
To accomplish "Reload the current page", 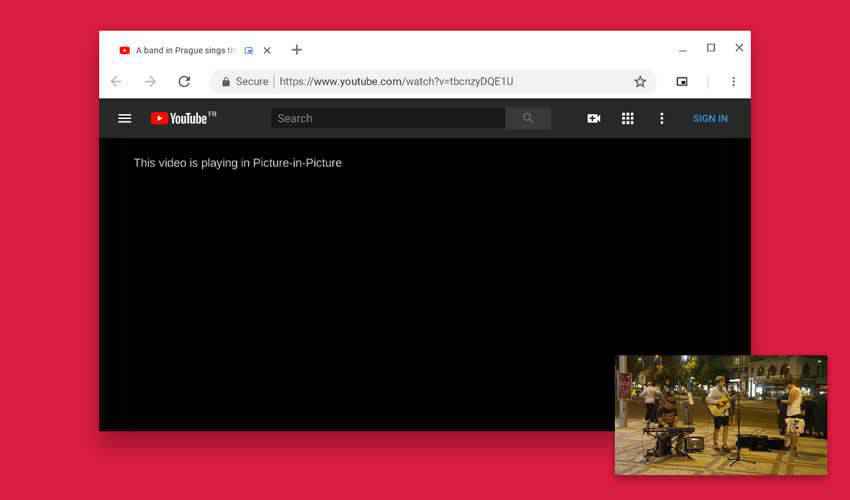I will click(184, 82).
